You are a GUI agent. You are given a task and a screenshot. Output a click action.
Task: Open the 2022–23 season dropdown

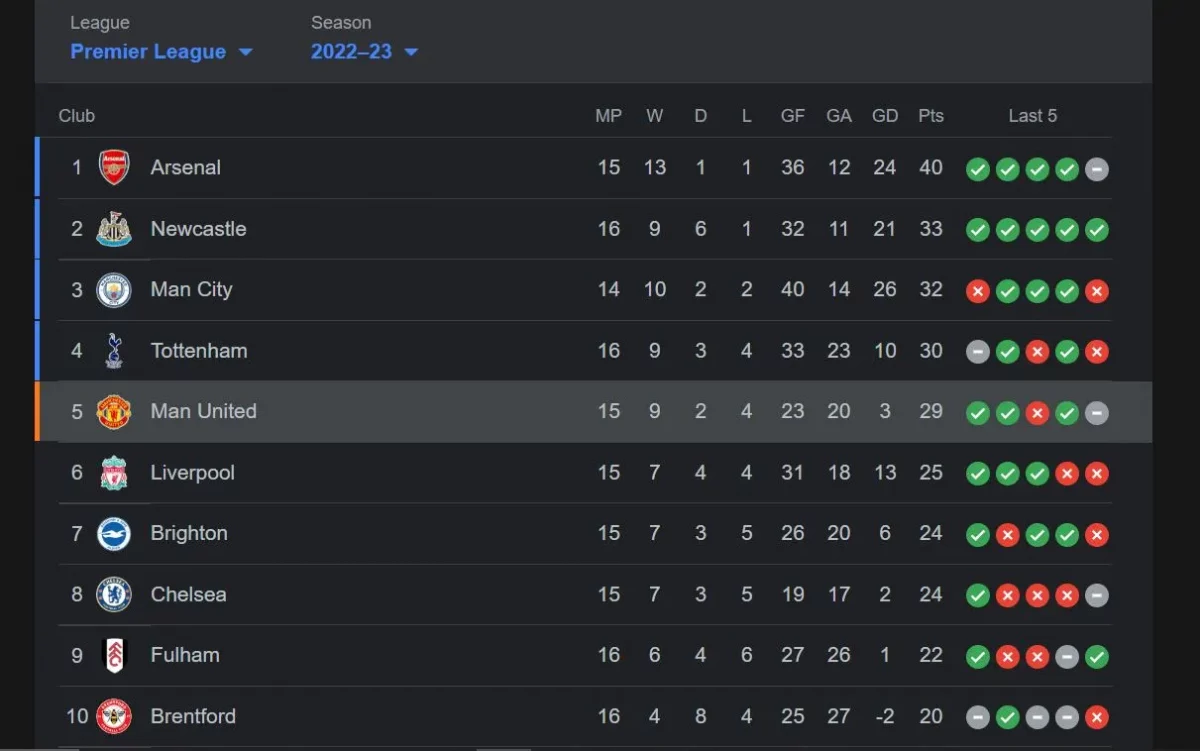(x=364, y=52)
